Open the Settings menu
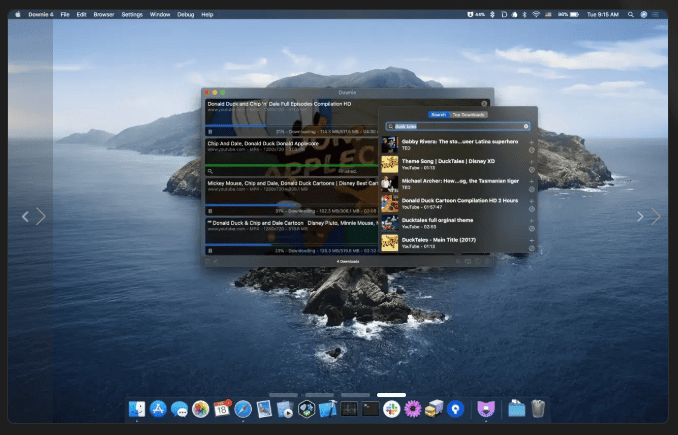678x435 pixels. pyautogui.click(x=132, y=14)
